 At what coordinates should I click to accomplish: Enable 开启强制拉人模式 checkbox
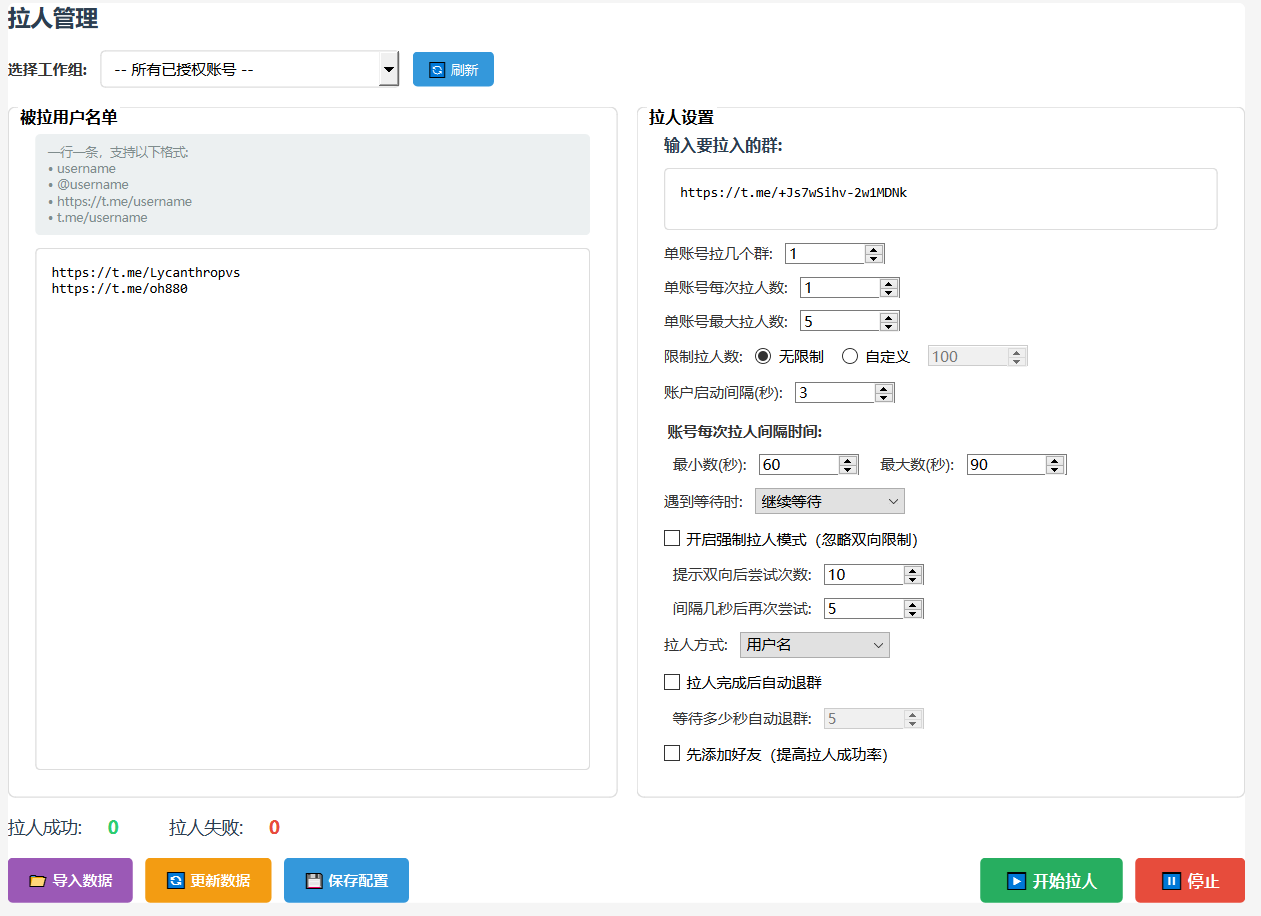coord(672,539)
